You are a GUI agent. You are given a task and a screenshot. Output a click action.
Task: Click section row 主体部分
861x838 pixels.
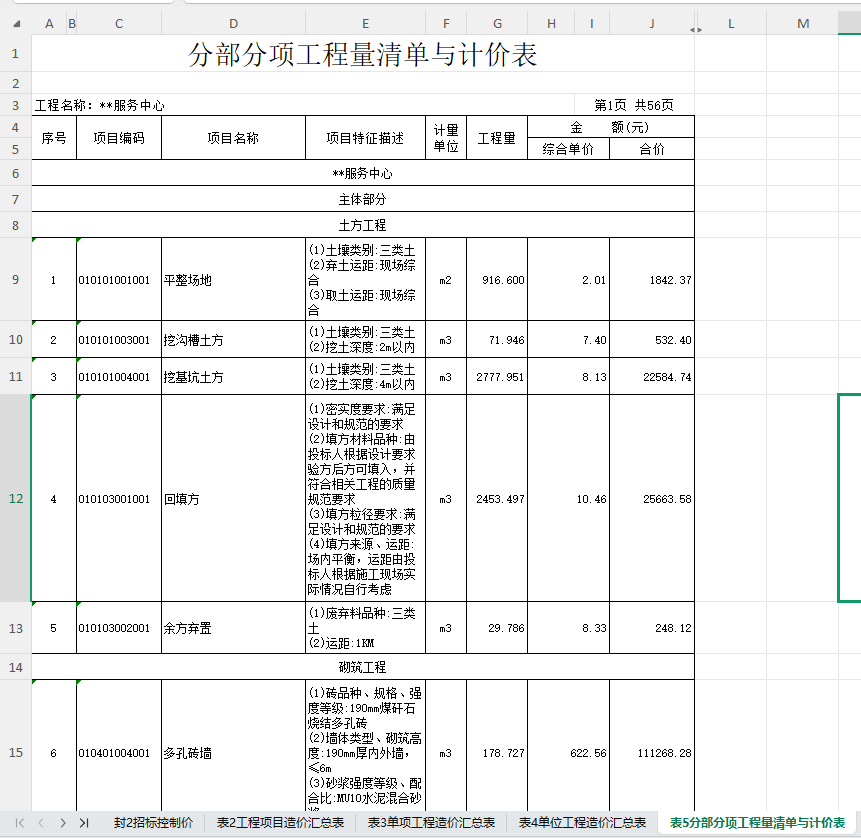click(362, 199)
